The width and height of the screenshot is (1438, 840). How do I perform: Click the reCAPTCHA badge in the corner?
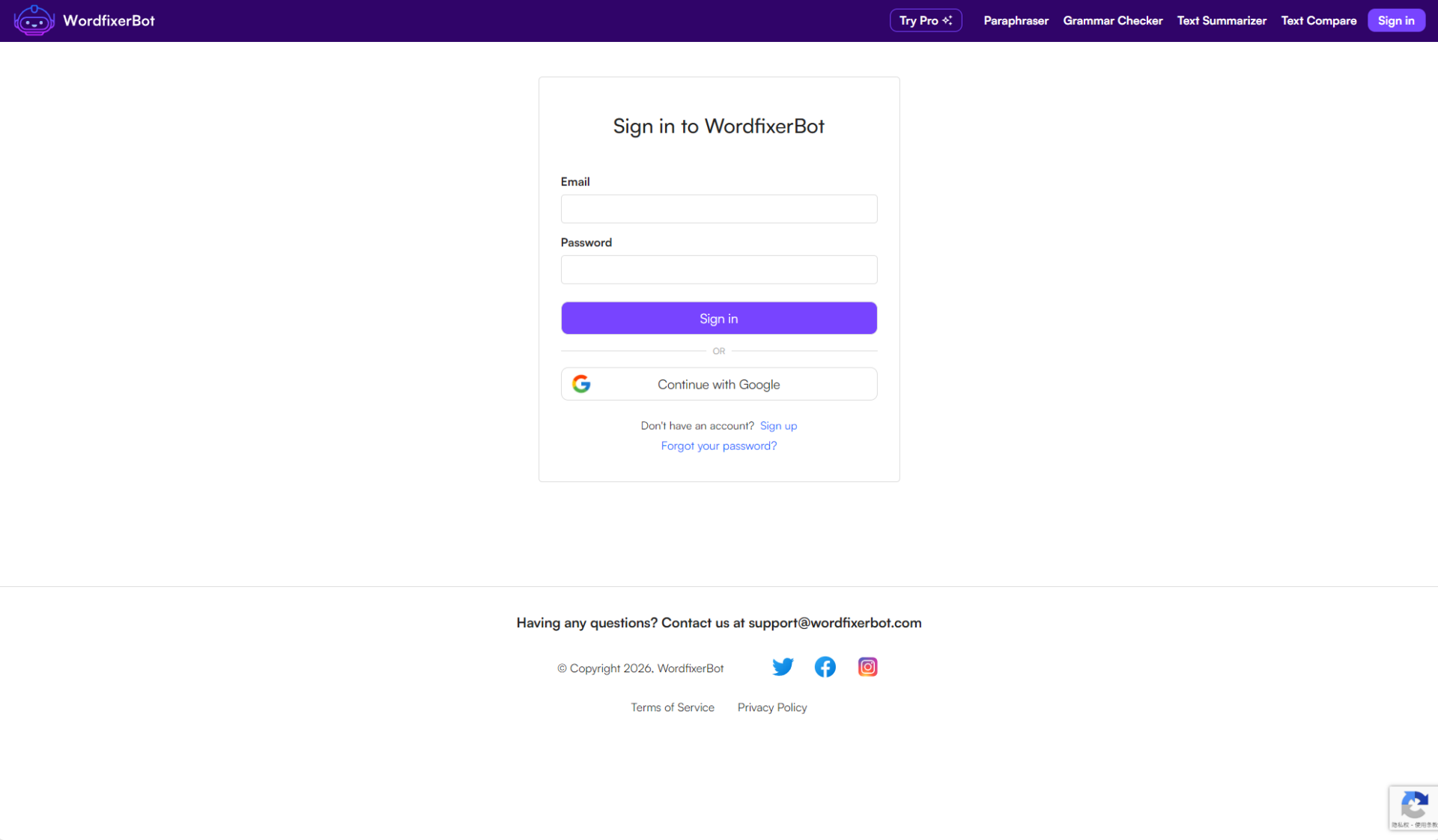(x=1414, y=808)
